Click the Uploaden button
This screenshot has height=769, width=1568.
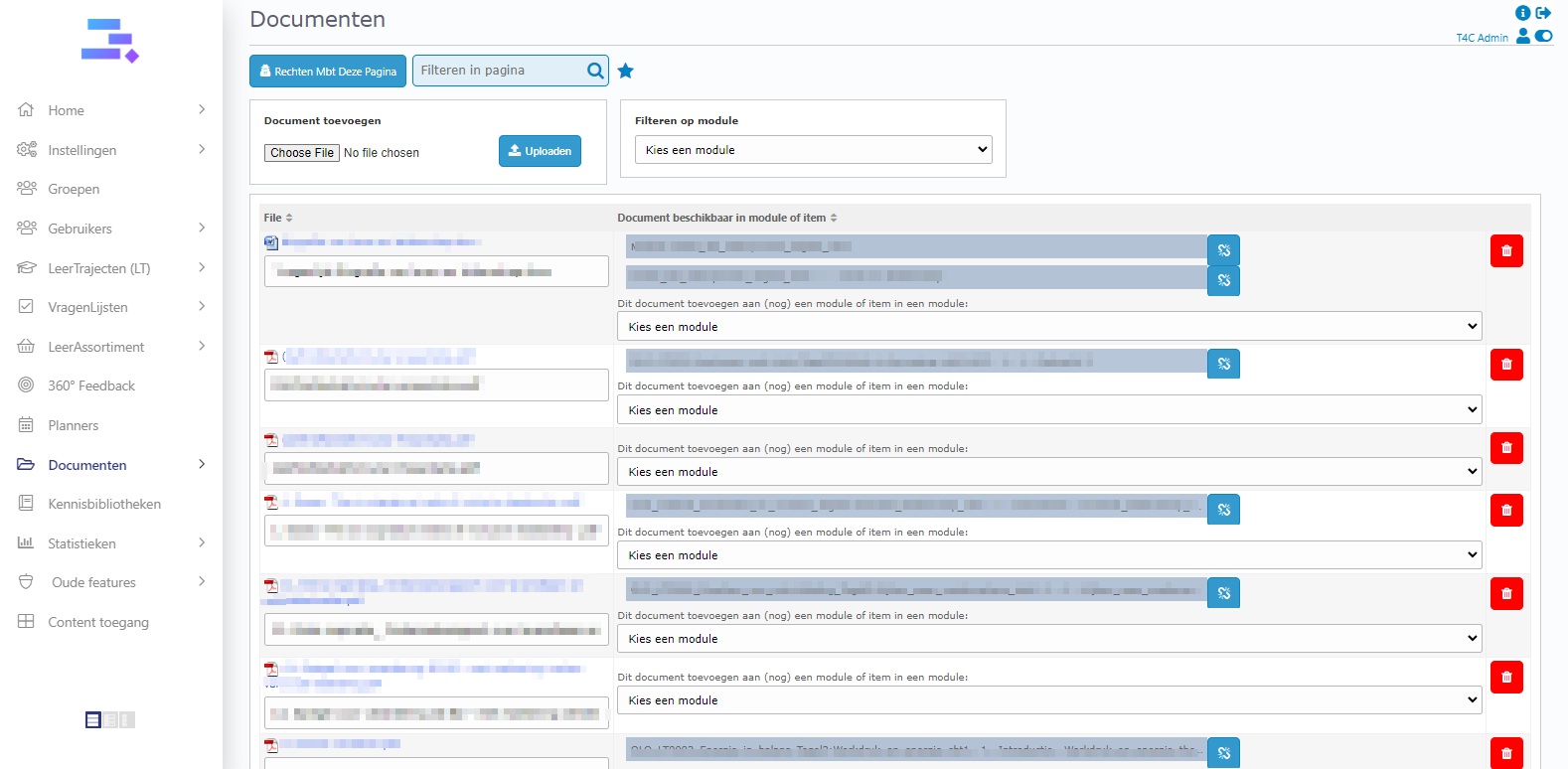click(540, 151)
